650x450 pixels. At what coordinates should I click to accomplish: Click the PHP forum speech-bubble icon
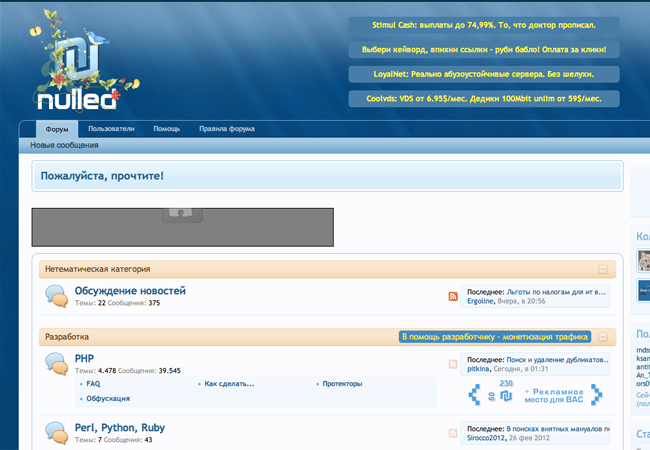56,364
